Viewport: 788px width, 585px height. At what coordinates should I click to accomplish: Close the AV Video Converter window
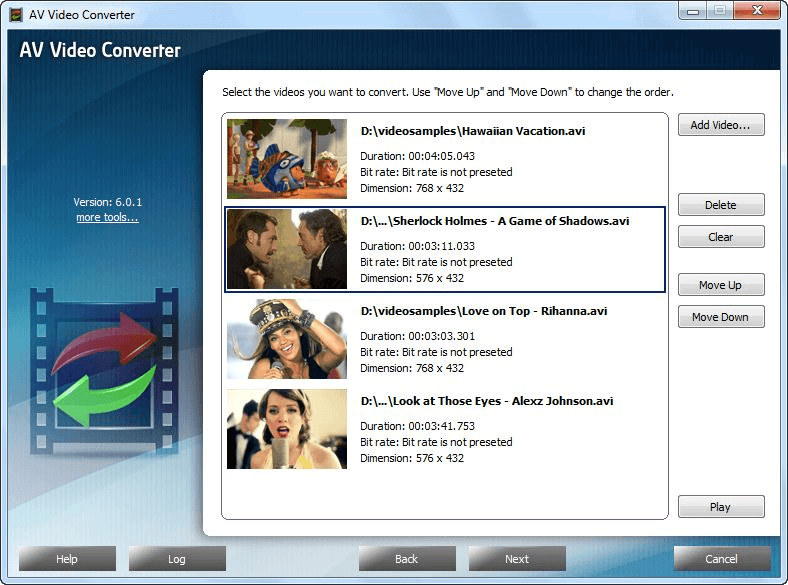tap(757, 11)
